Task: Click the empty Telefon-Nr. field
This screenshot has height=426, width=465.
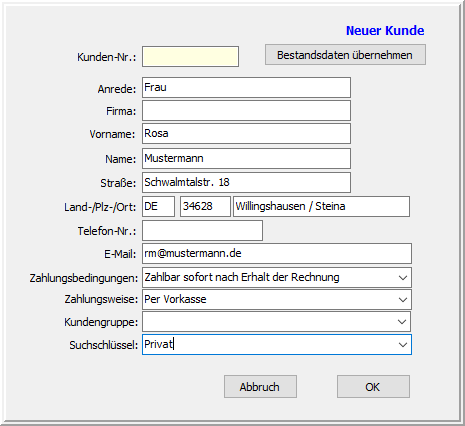Action: (202, 231)
